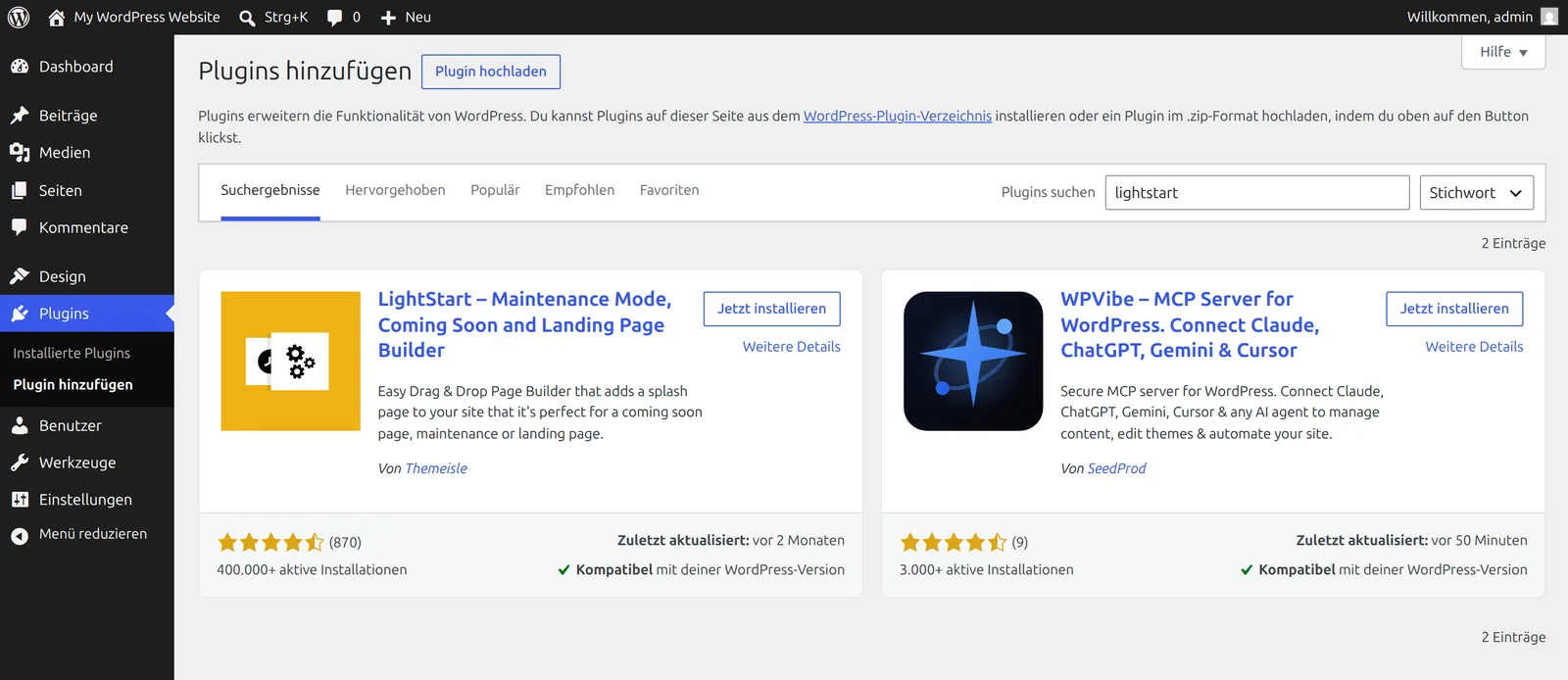Focus the Plugins suchen search field
Viewport: 1568px width, 680px height.
[1257, 192]
